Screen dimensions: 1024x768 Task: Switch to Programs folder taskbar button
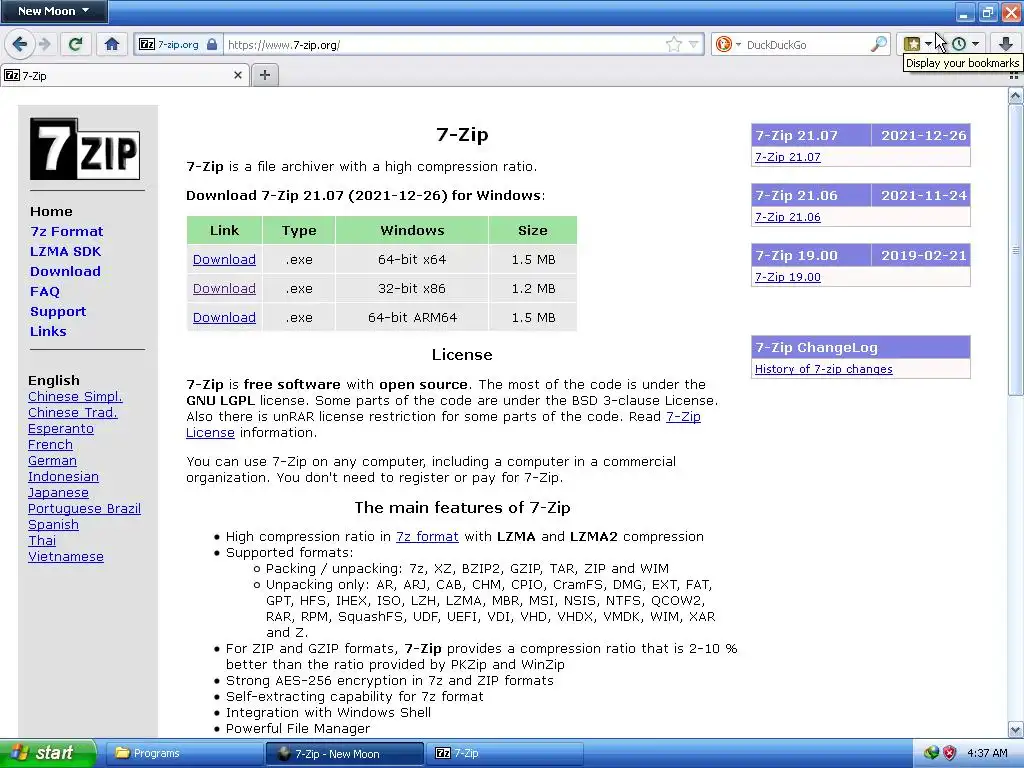click(183, 753)
